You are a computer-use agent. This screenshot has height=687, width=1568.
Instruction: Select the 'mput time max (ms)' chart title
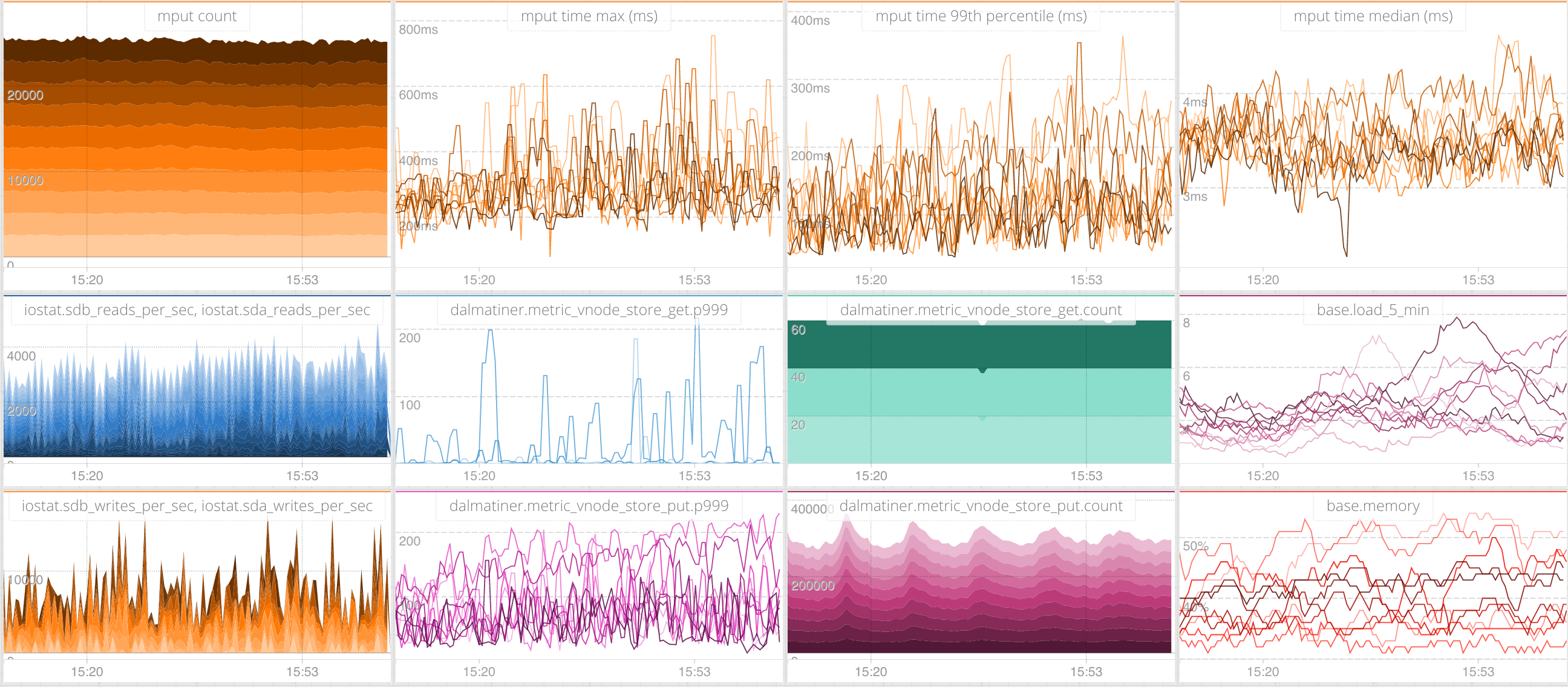tap(589, 16)
